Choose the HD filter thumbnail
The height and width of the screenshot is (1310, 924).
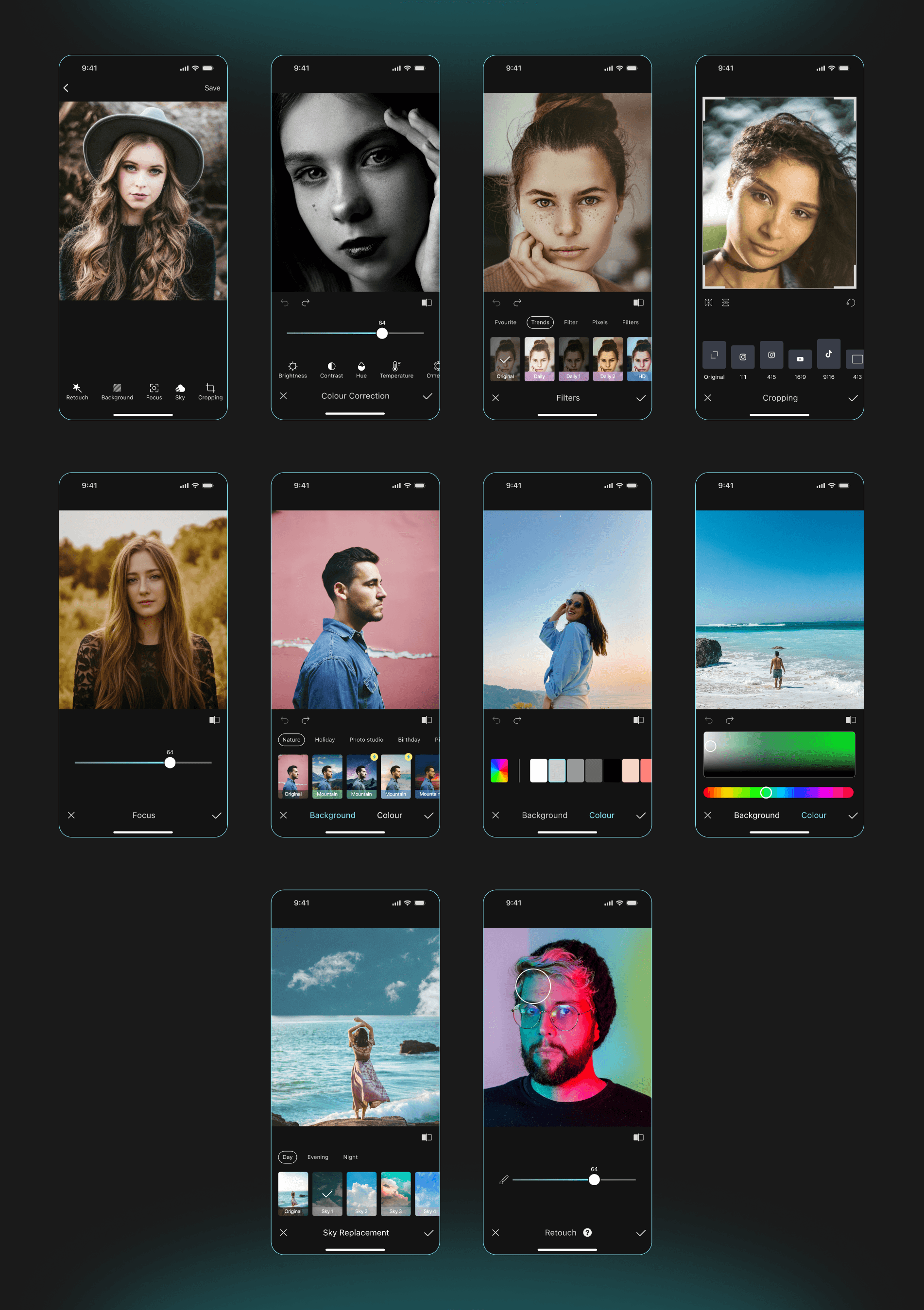pyautogui.click(x=640, y=359)
